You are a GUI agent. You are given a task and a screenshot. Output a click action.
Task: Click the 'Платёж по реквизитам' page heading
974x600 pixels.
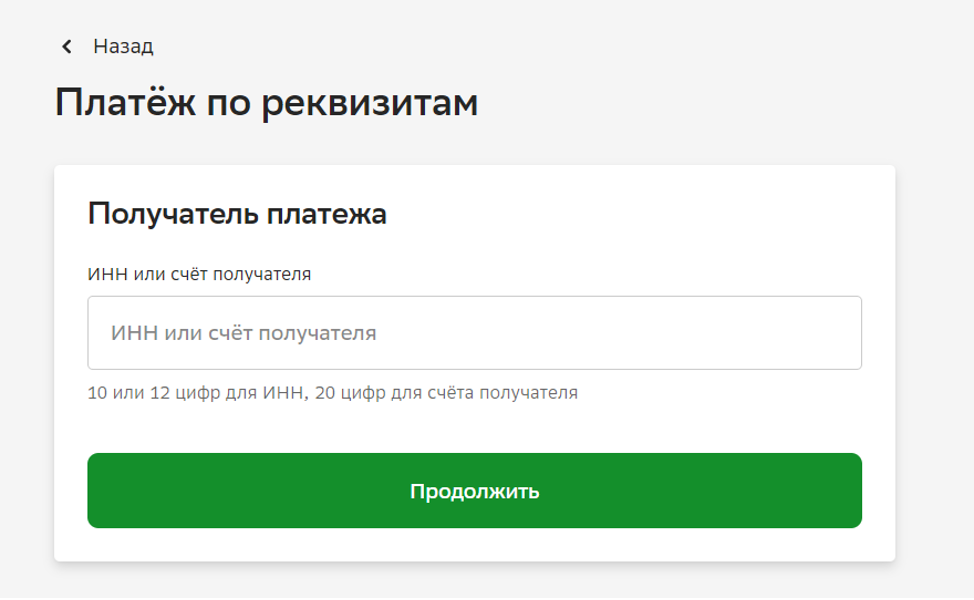pos(266,103)
